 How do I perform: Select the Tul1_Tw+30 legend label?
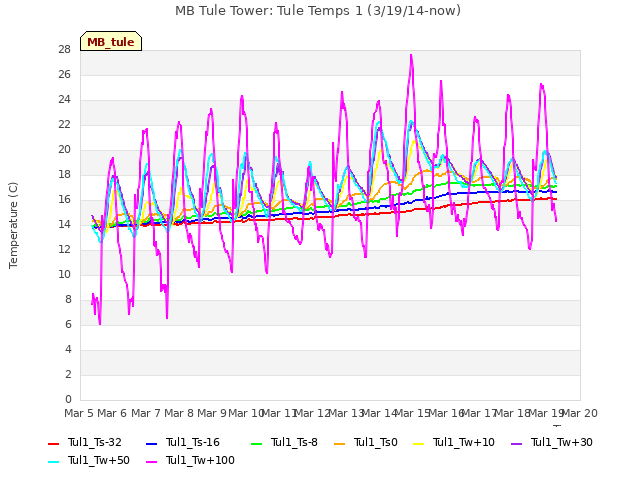[562, 442]
